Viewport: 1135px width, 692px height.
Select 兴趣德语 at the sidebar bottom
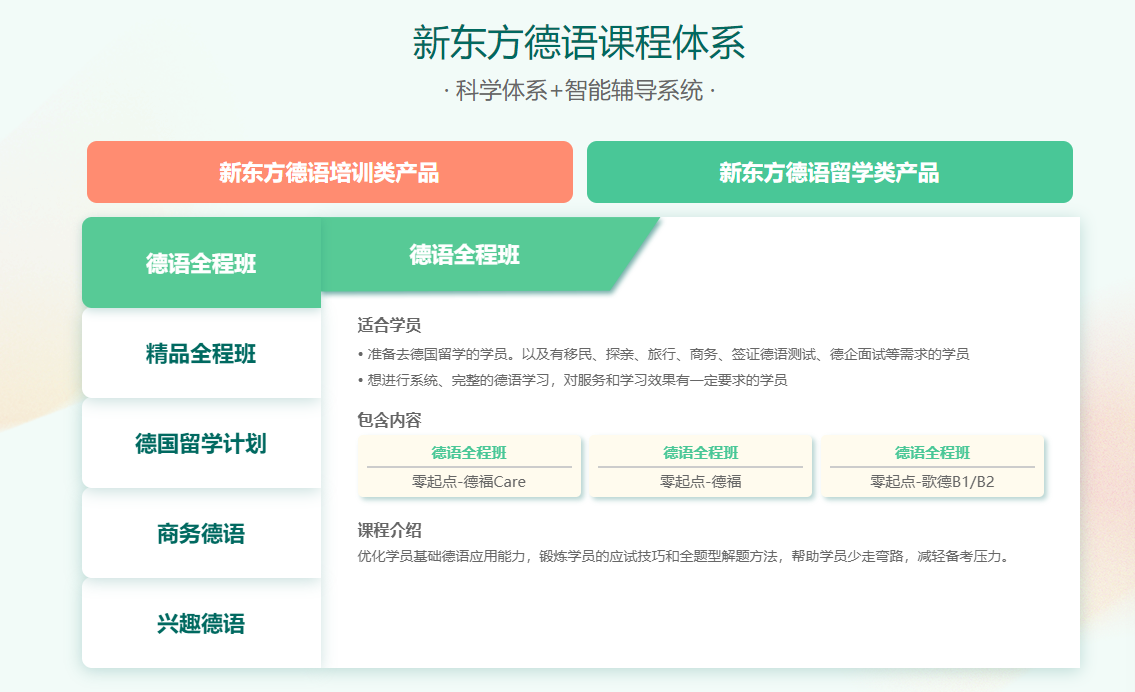tap(201, 624)
